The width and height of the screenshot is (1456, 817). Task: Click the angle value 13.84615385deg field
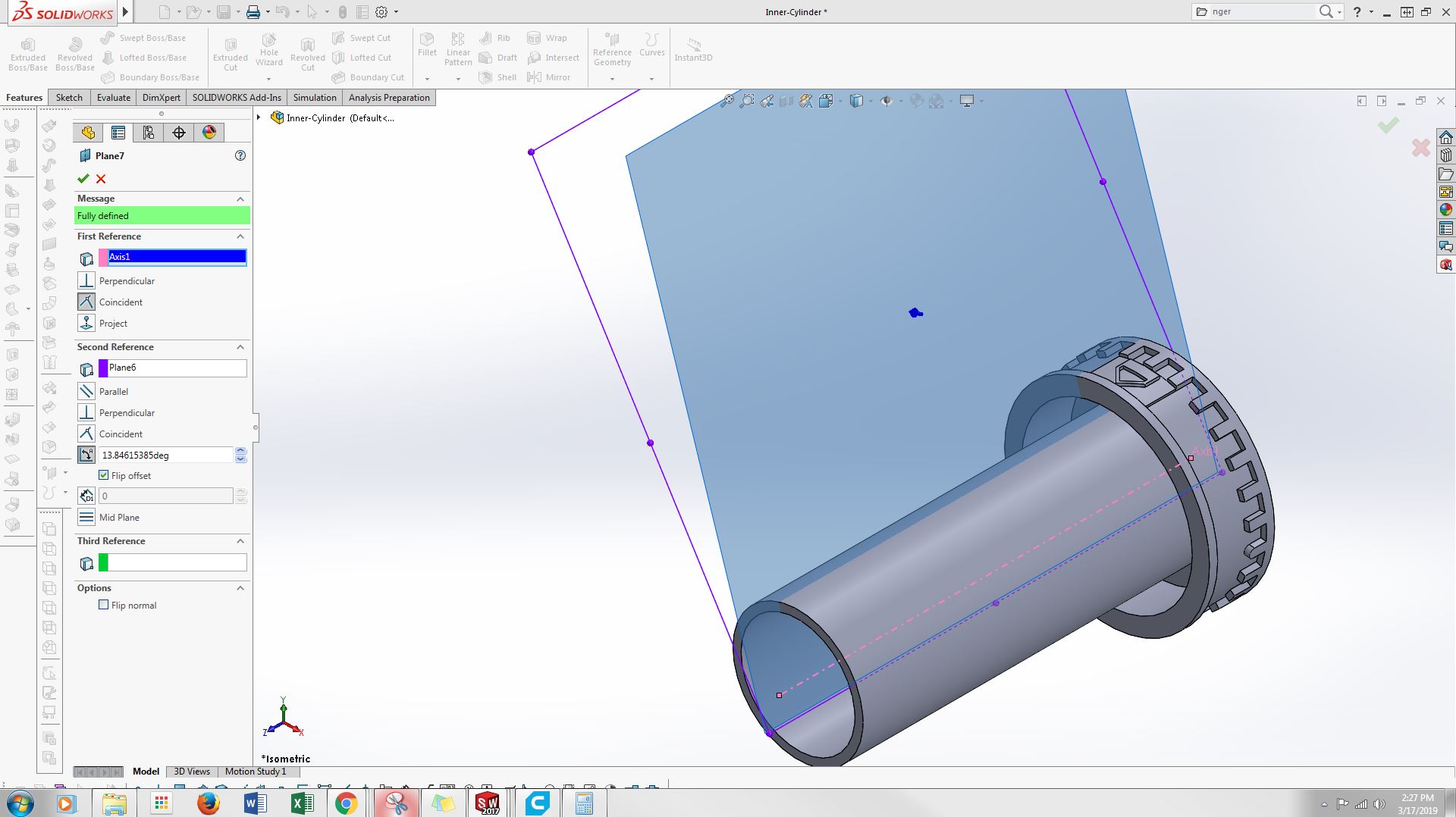coord(165,455)
